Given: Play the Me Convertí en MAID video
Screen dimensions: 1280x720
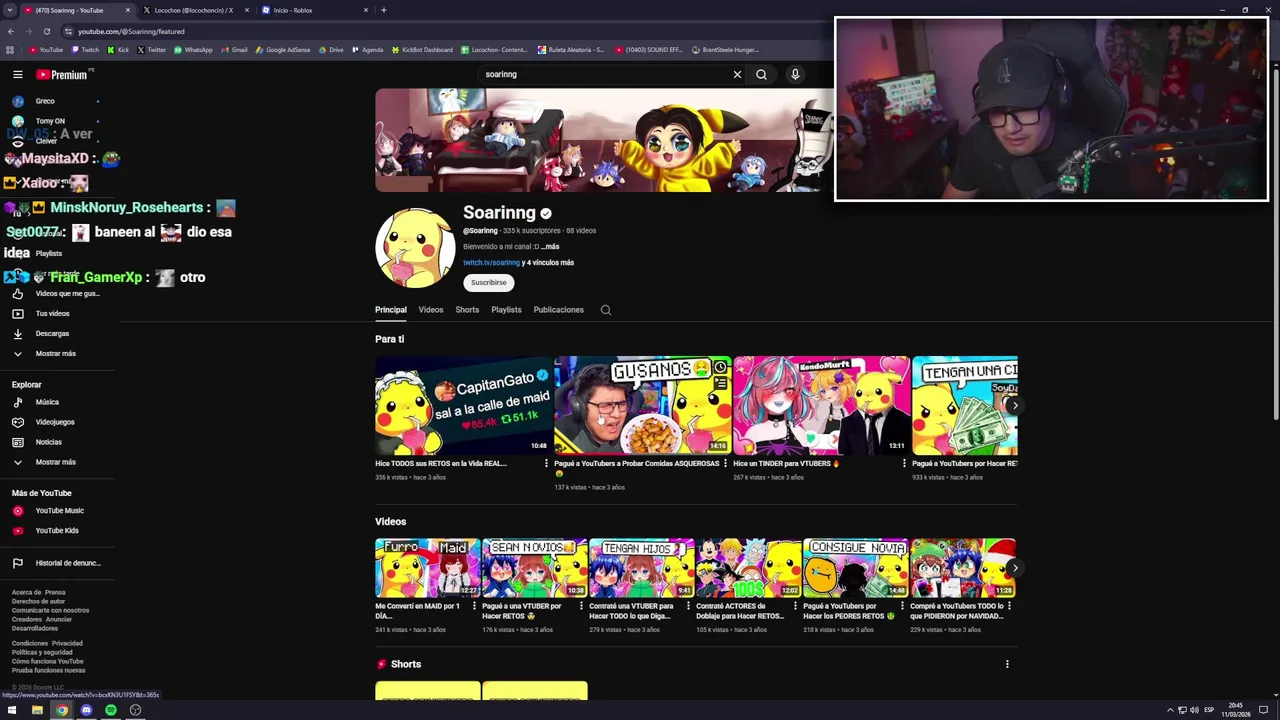Looking at the screenshot, I should (427, 568).
